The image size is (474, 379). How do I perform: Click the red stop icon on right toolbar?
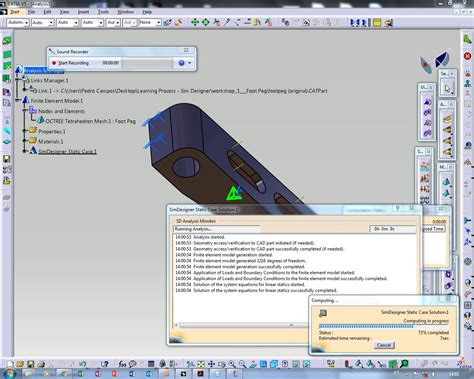pyautogui.click(x=467, y=56)
